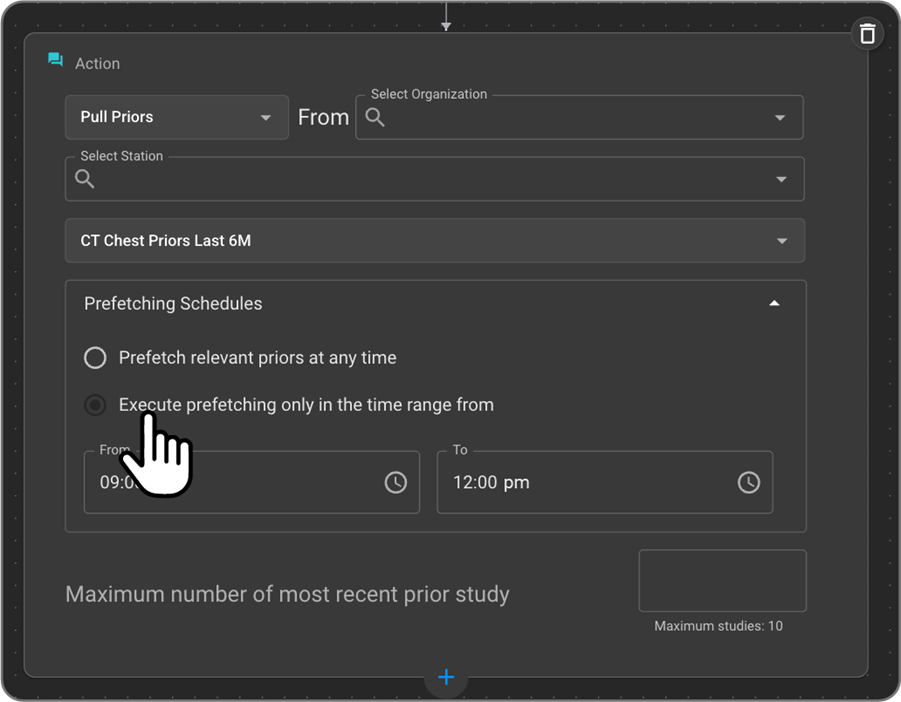Focus the Select Organization text field
The width and height of the screenshot is (901, 702).
point(575,118)
